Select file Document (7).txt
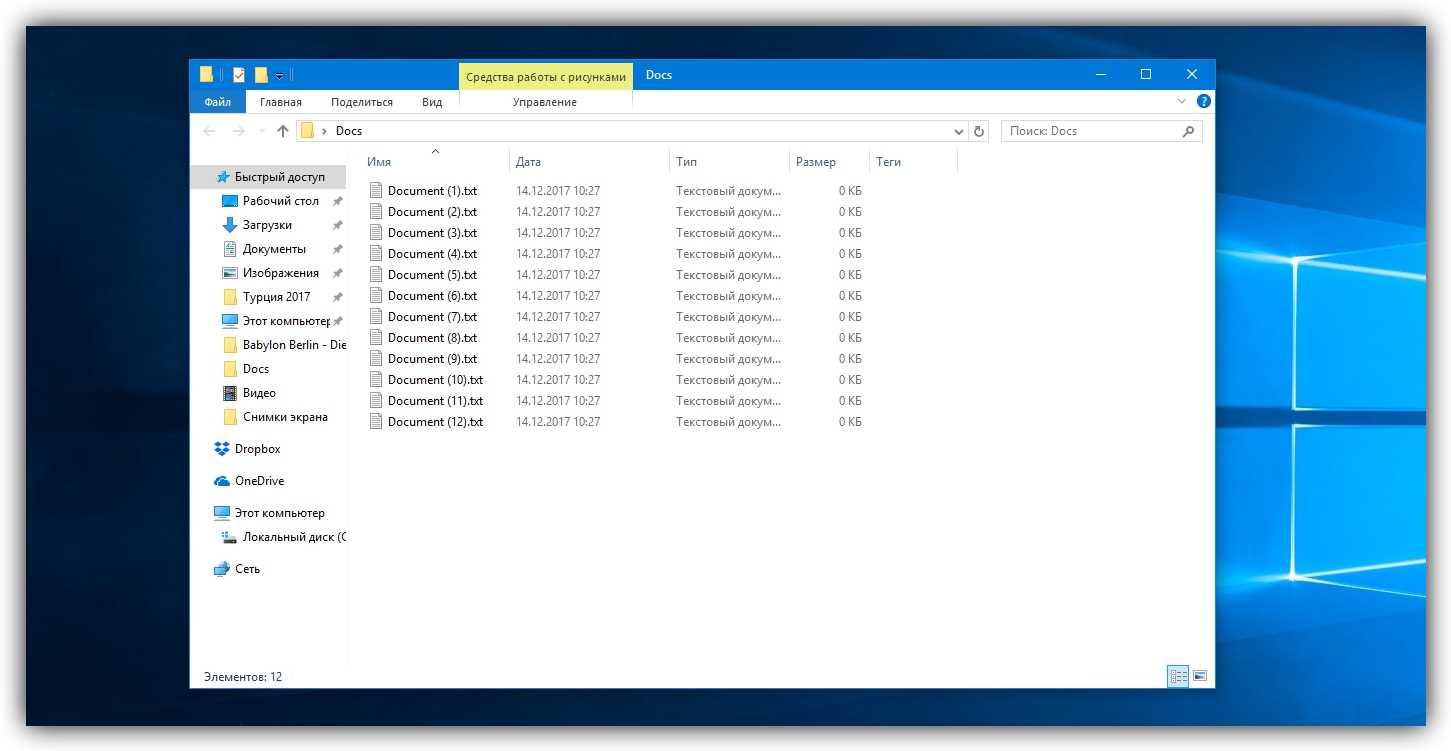Image resolution: width=1451 pixels, height=751 pixels. click(432, 317)
